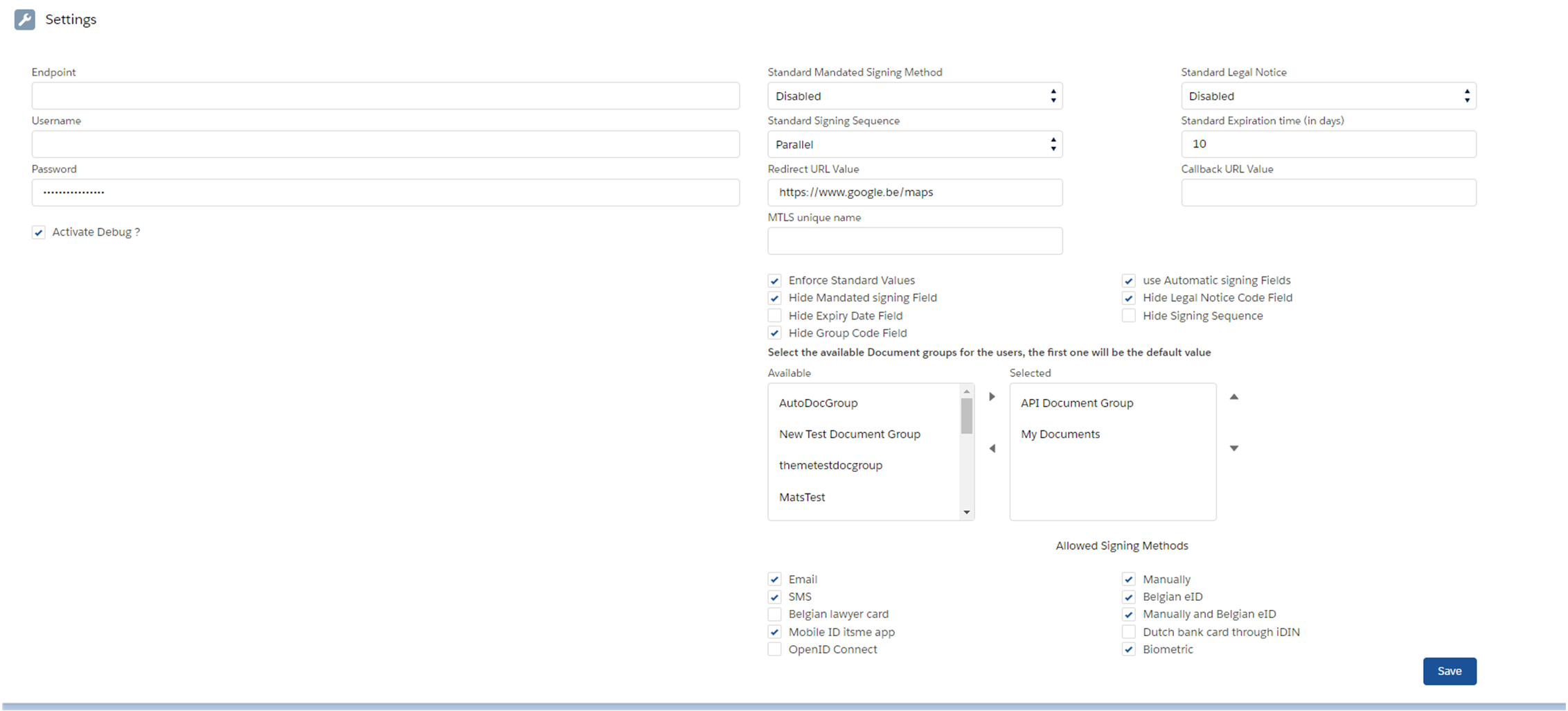Viewport: 1568px width, 711px height.
Task: Check the Belgian lawyer card option
Action: coord(774,615)
